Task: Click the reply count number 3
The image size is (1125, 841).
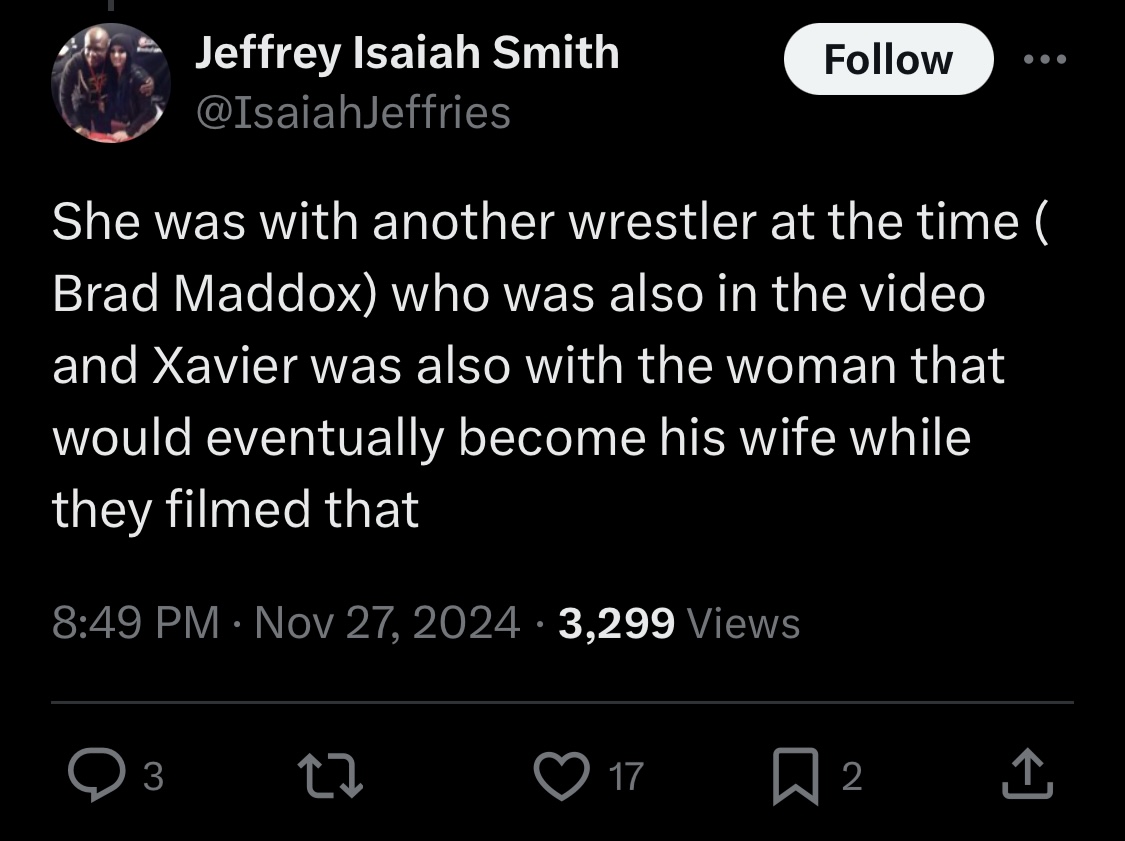Action: (x=152, y=777)
